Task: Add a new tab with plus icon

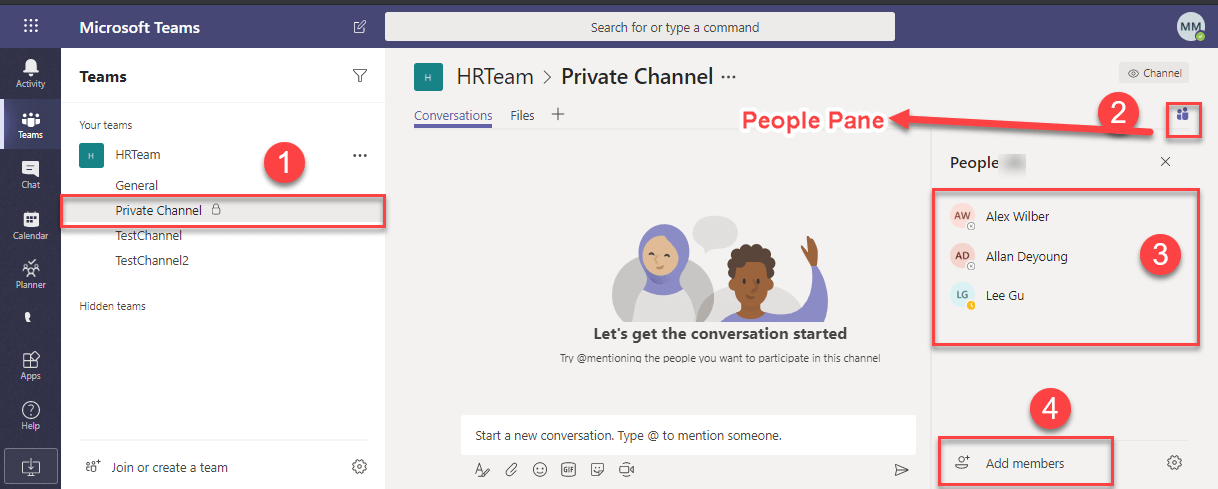Action: (x=558, y=115)
